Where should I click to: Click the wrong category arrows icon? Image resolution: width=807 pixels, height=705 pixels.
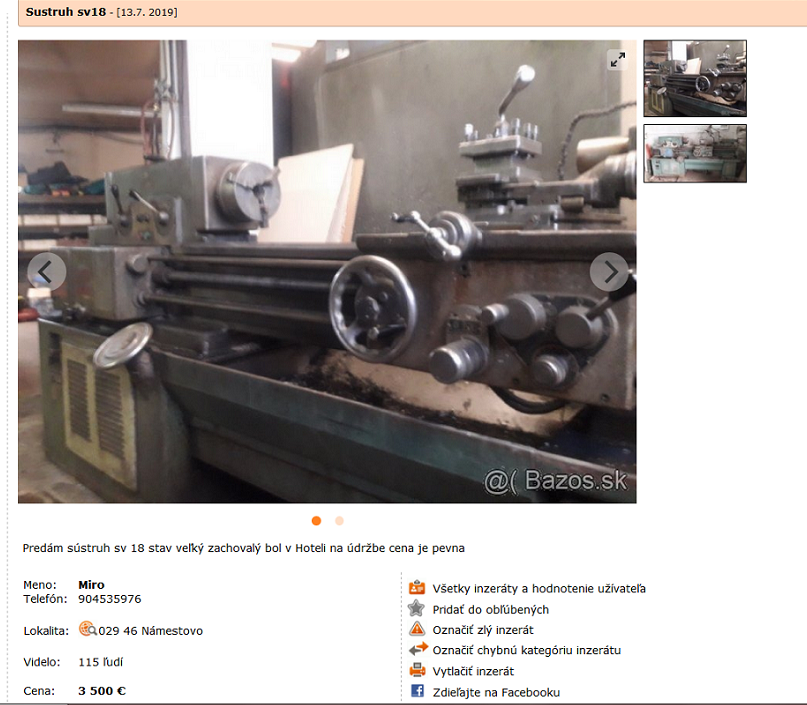pyautogui.click(x=417, y=650)
